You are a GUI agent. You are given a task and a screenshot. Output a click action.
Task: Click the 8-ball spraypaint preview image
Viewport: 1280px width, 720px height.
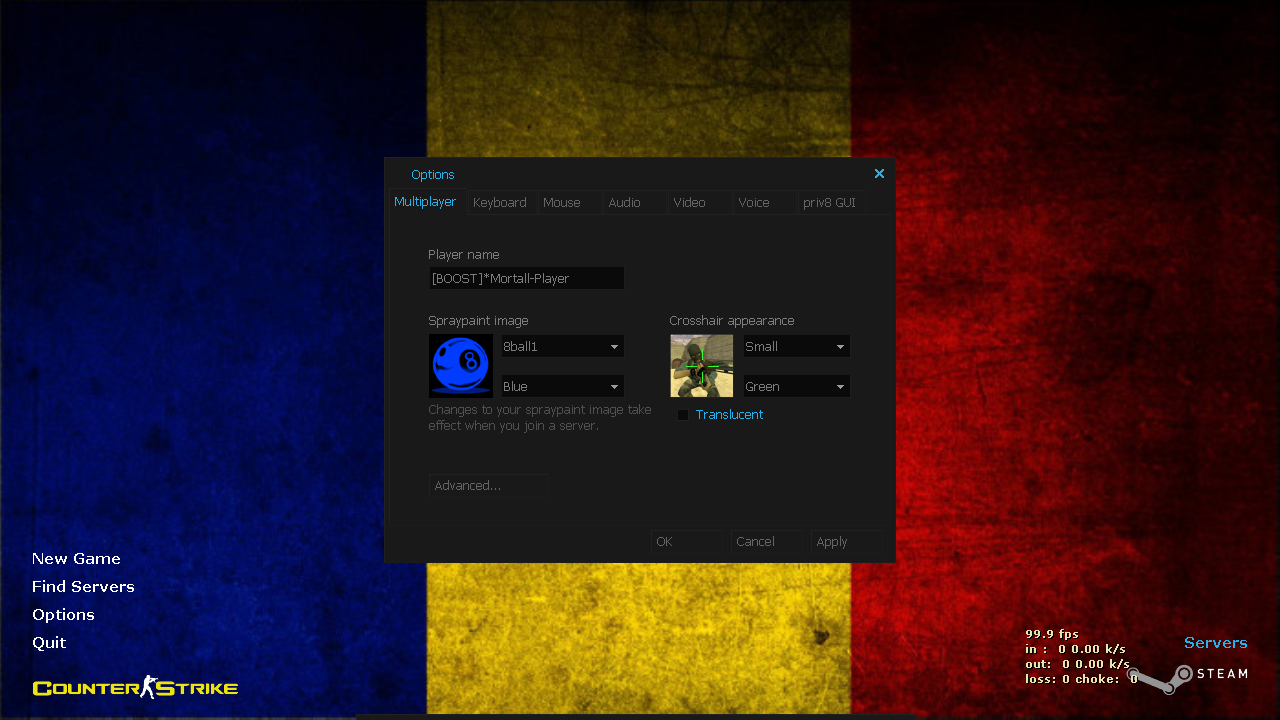click(460, 365)
